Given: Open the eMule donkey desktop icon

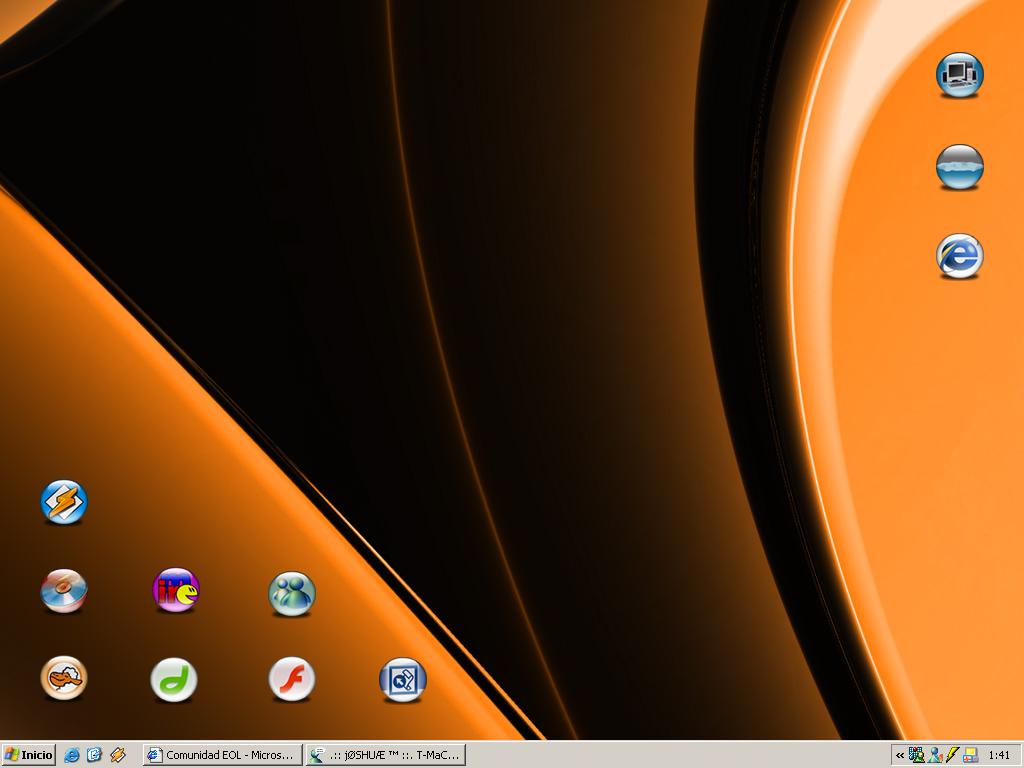Looking at the screenshot, I should (x=64, y=678).
